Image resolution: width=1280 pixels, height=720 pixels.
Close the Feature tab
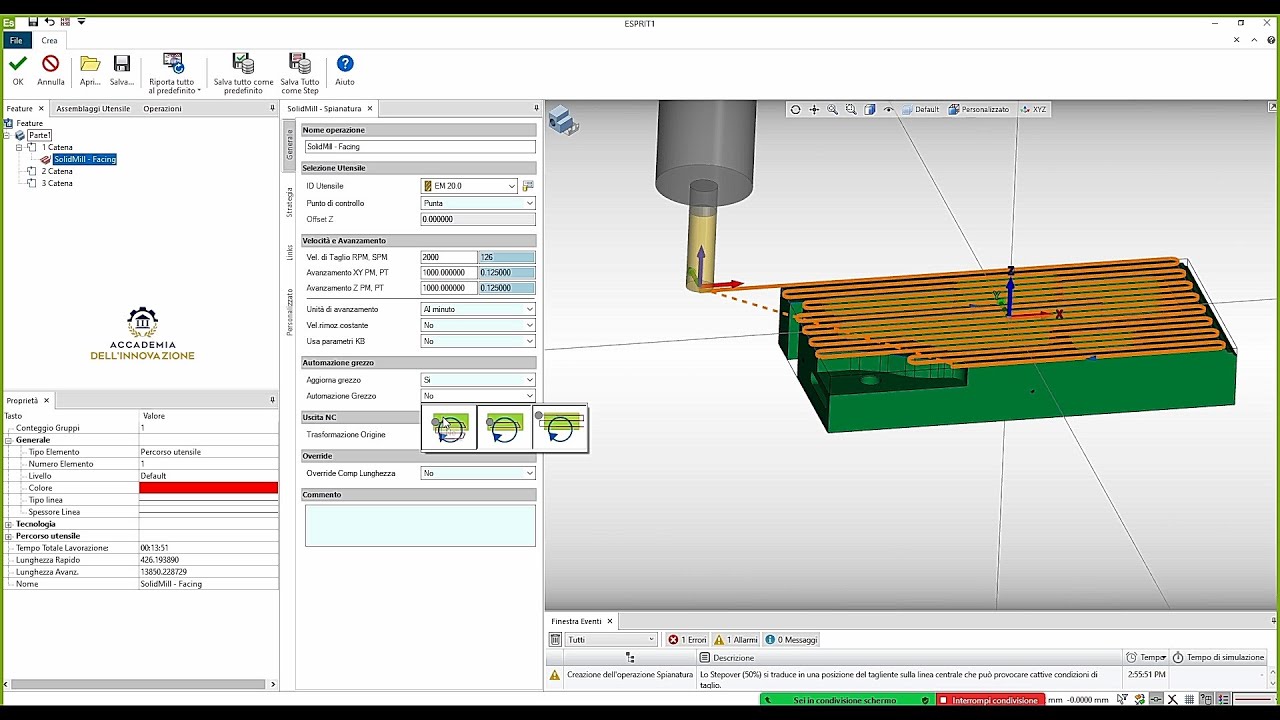click(x=41, y=108)
